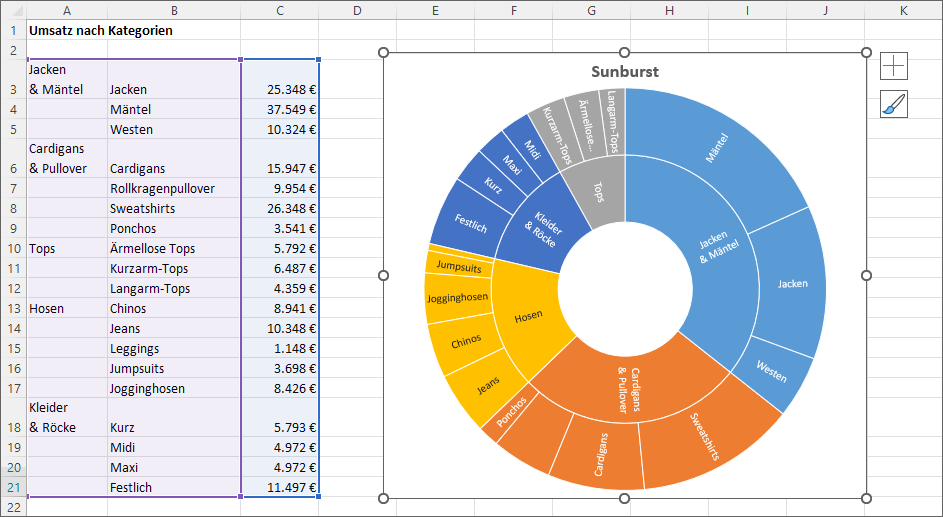Click the Mäntel segment in the chart

point(715,149)
